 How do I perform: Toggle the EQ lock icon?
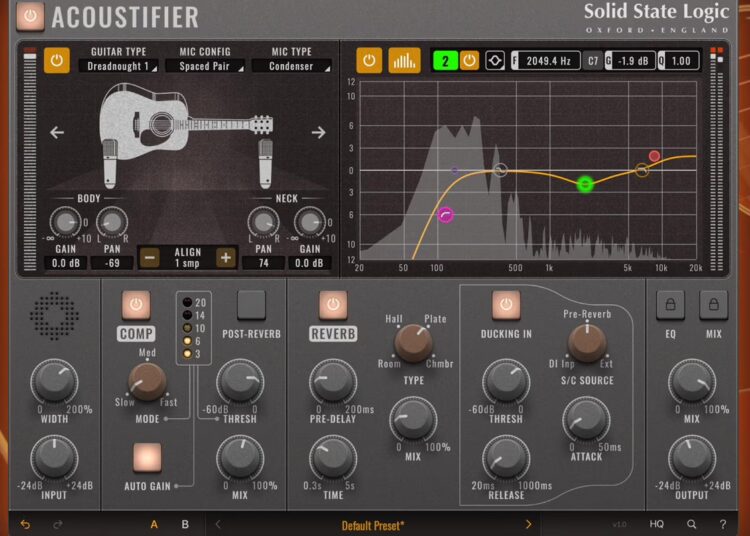671,305
